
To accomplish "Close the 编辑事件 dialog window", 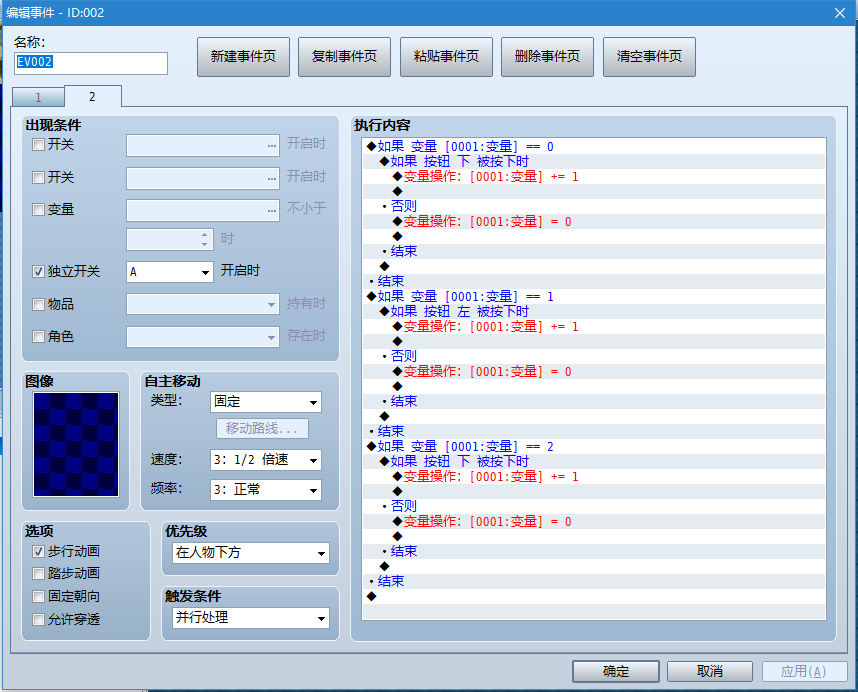I will 840,13.
